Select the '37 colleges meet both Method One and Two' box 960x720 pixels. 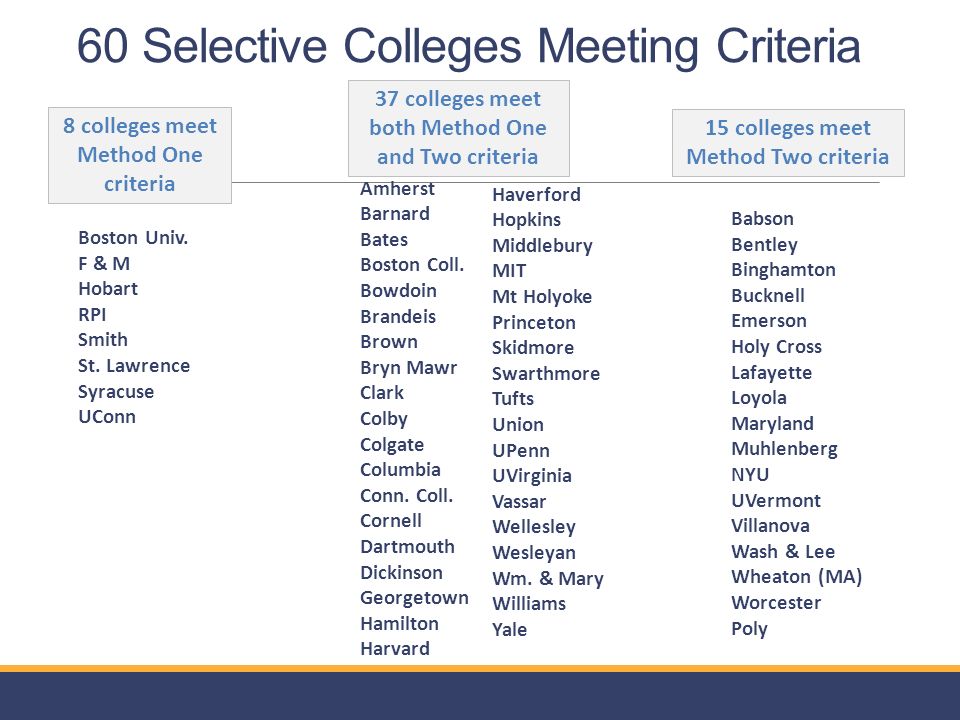[x=459, y=128]
